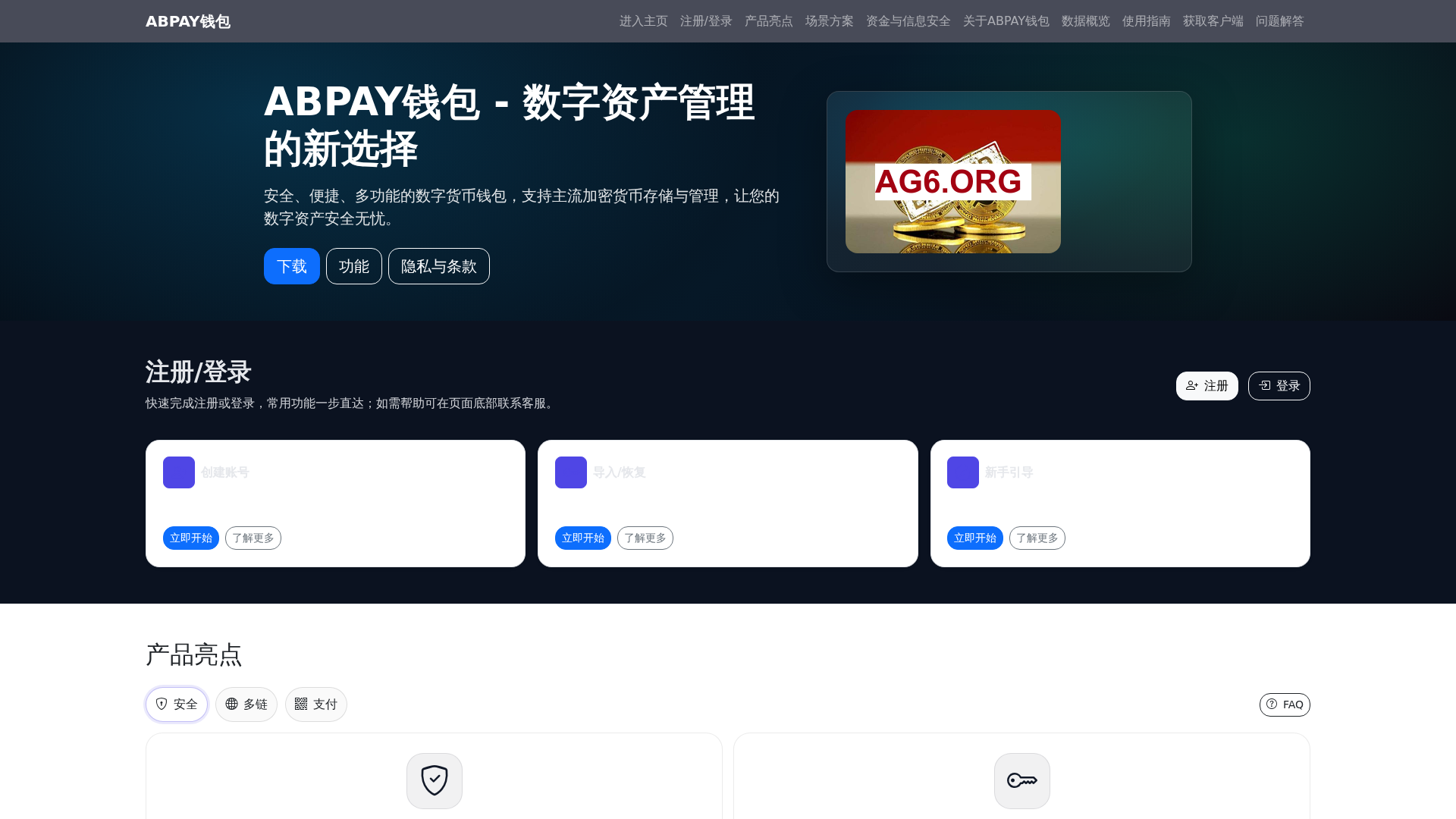This screenshot has width=1456, height=819.
Task: Click the ABPAY钱包 logo in the header
Action: [x=187, y=21]
